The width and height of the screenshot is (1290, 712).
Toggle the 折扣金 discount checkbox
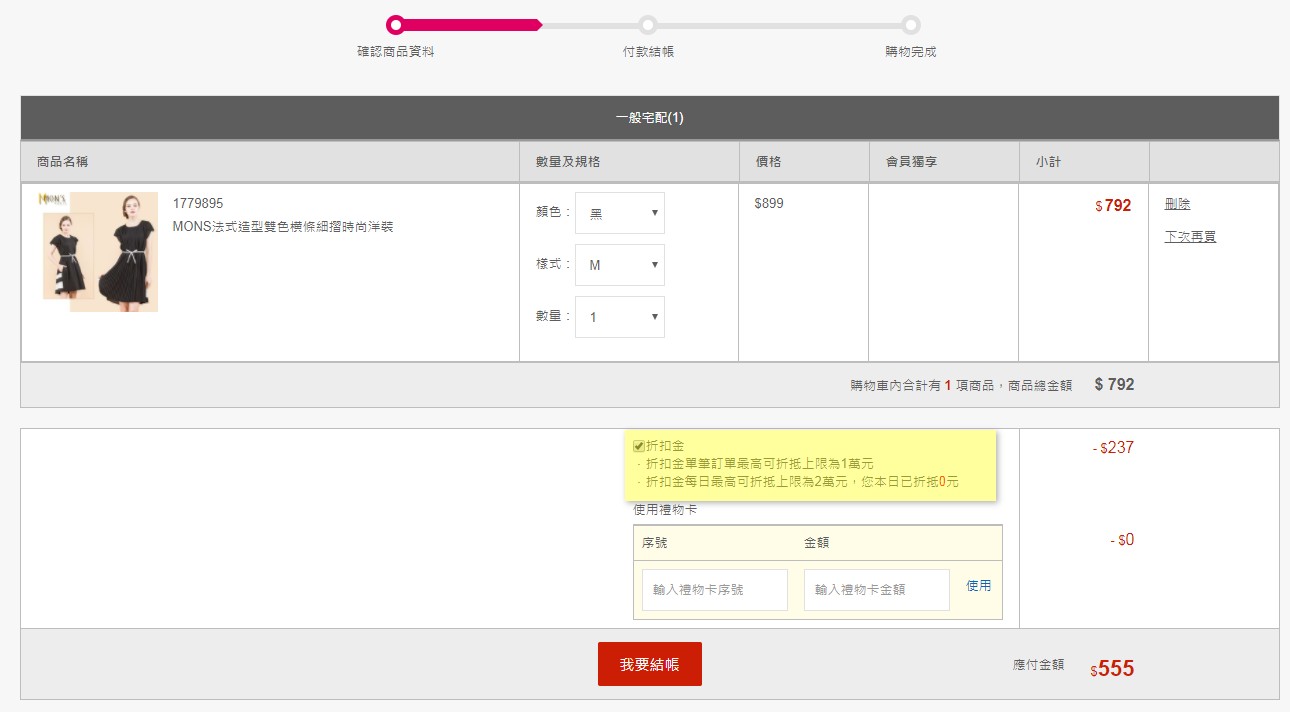[639, 446]
